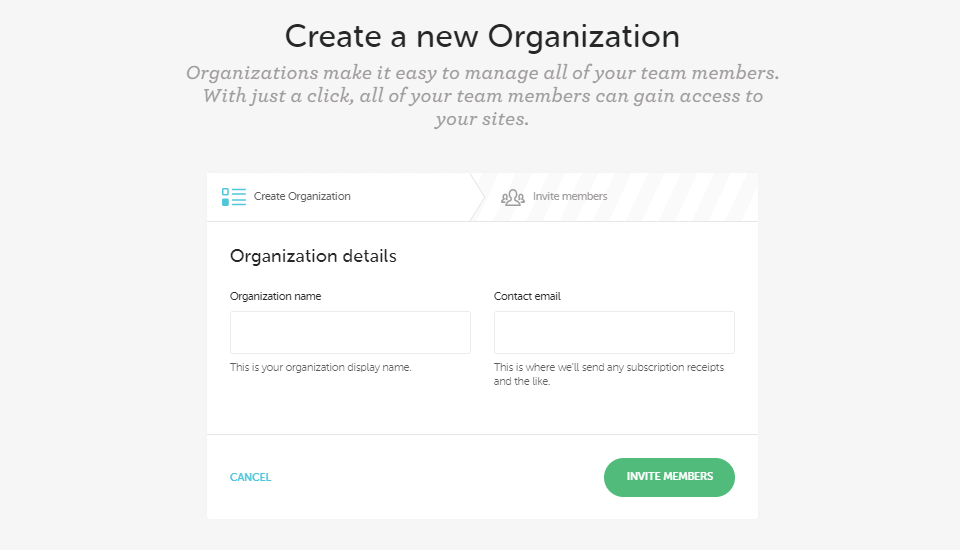Click the Contact email field label

click(527, 296)
